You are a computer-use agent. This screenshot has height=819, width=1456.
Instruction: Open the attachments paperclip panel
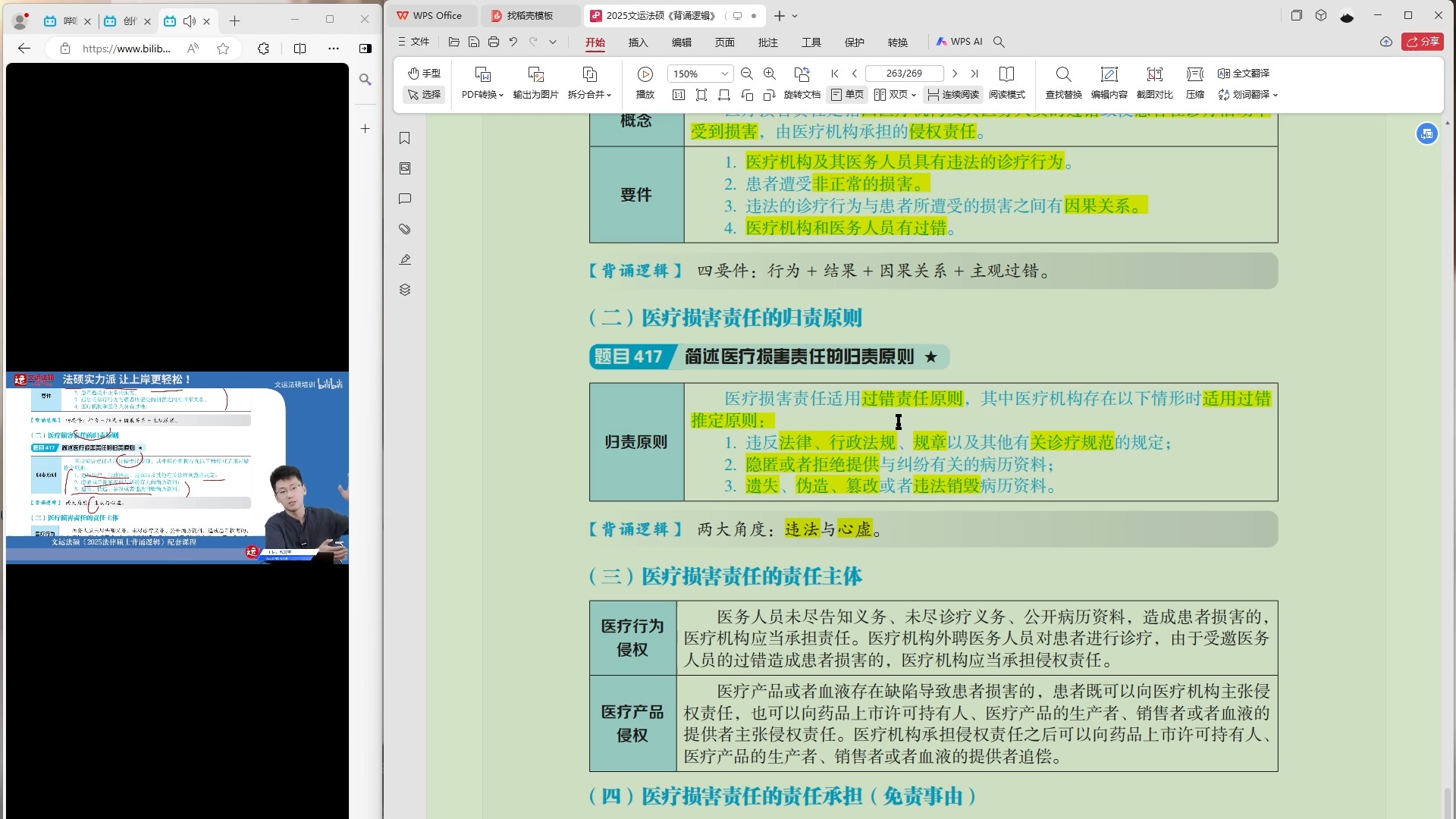(x=405, y=229)
